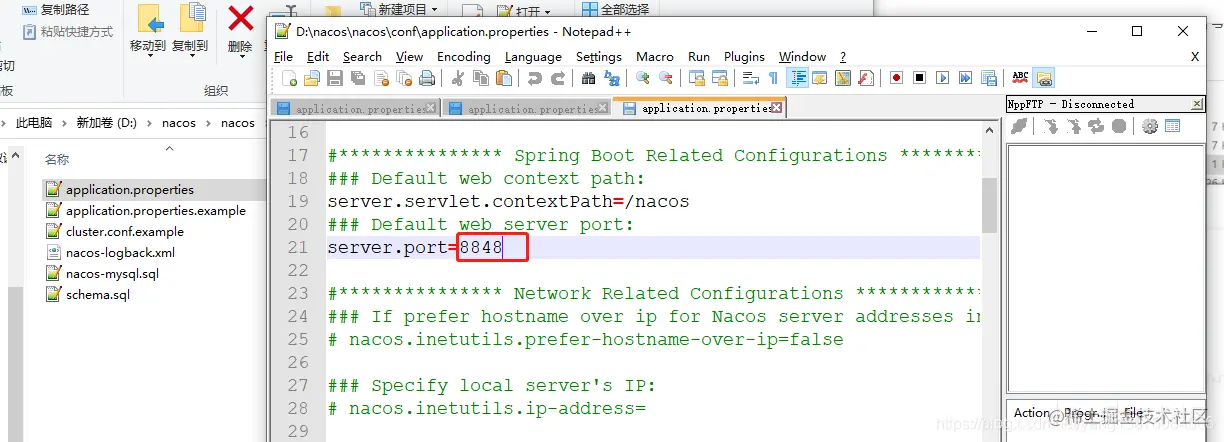Click the 名称 column header in Explorer
The width and height of the screenshot is (1224, 442).
pos(57,159)
